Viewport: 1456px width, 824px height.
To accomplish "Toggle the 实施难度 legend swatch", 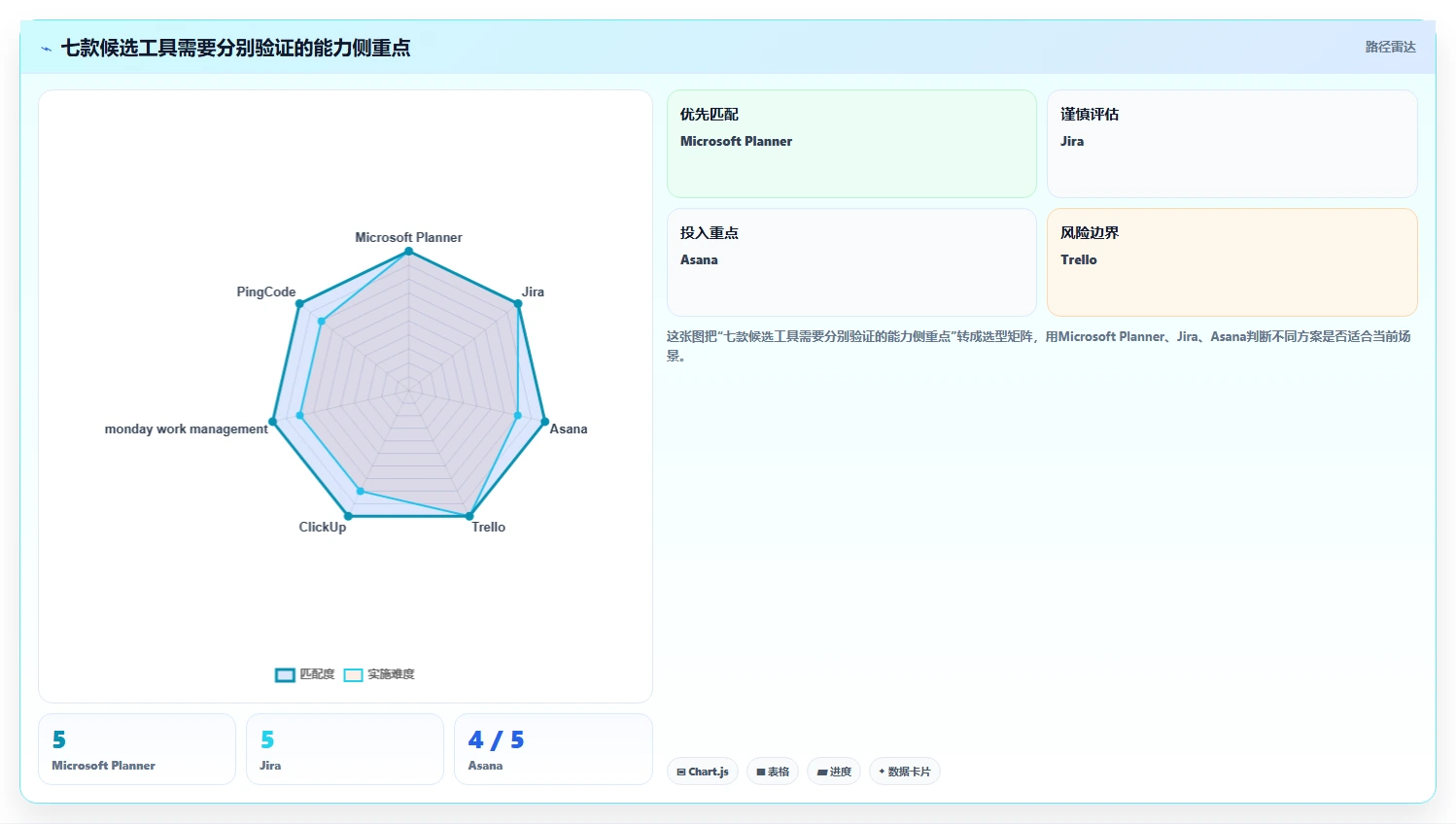I will [353, 674].
